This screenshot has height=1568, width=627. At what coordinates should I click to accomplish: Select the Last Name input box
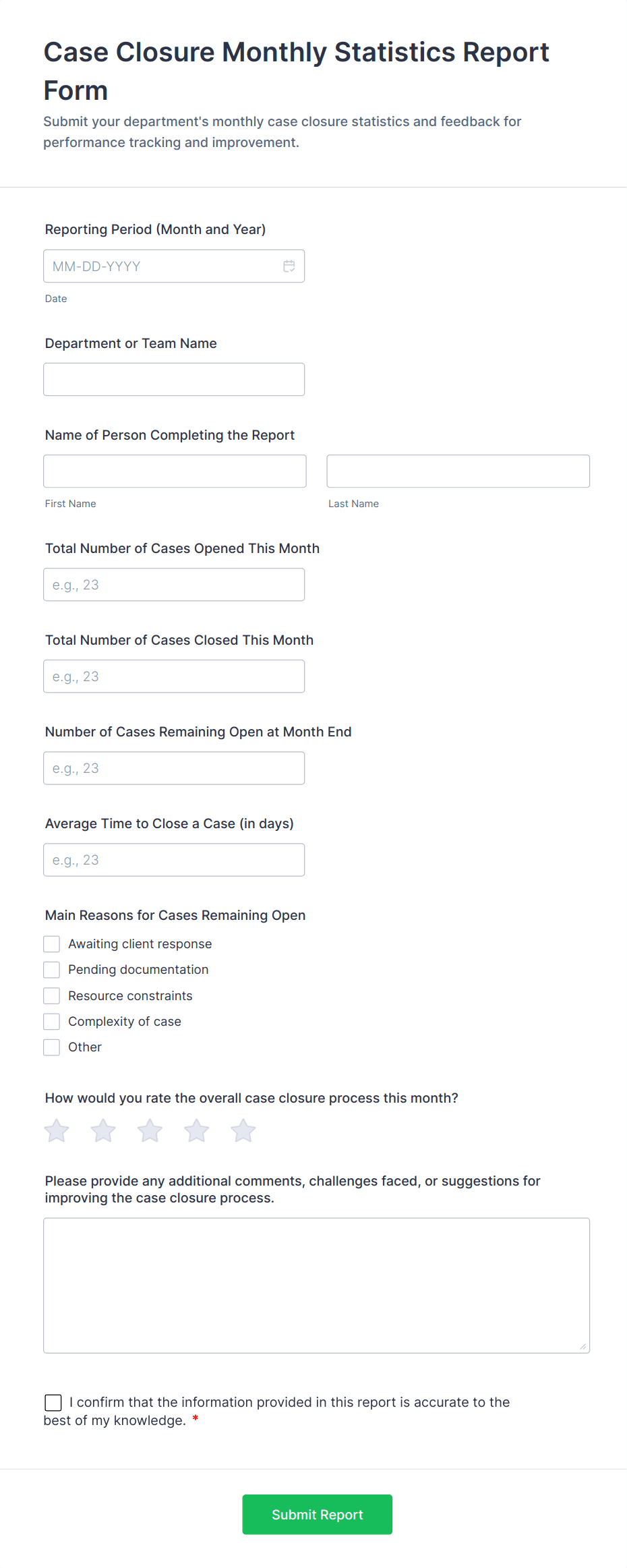point(458,471)
